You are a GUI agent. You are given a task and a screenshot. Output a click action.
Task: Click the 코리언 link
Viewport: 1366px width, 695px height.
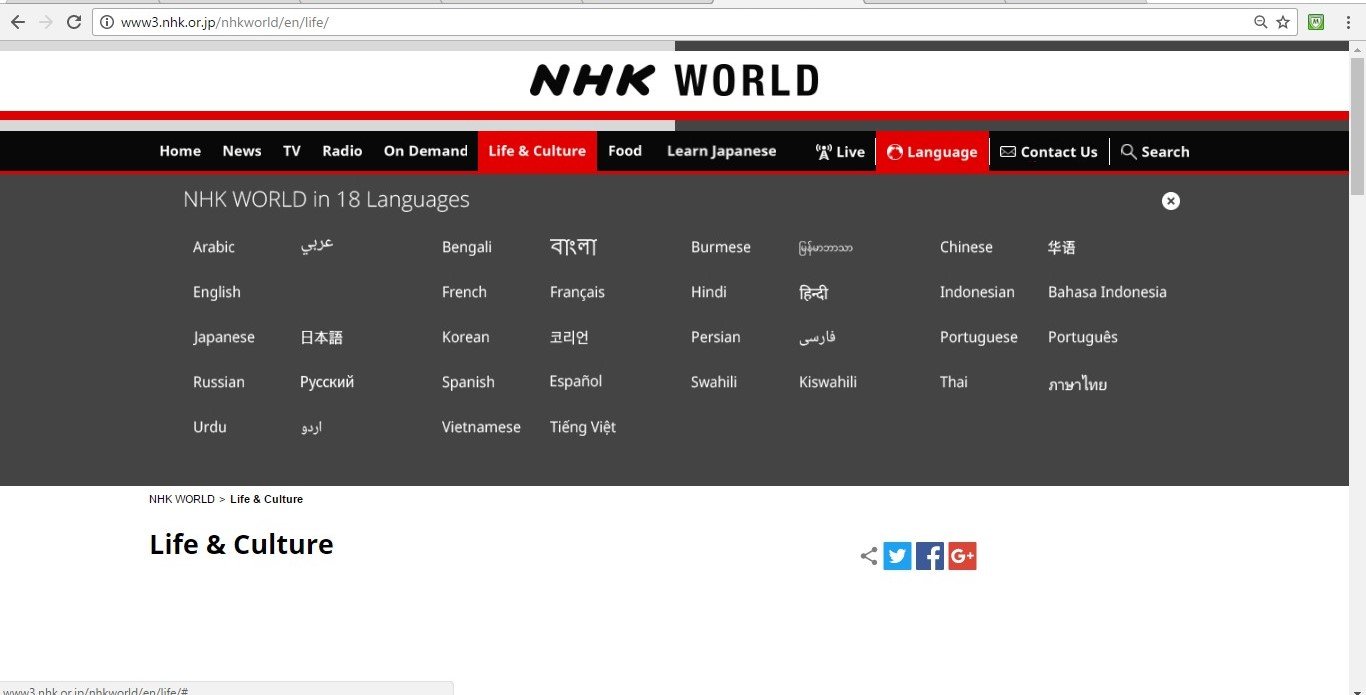[569, 337]
